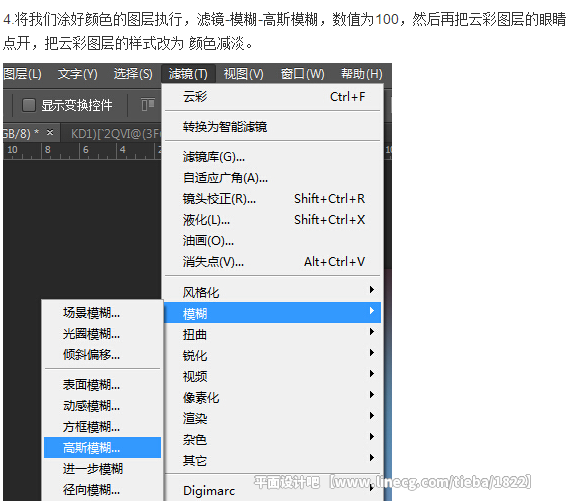
Task: Open 油画(O)...
Action: coord(273,240)
